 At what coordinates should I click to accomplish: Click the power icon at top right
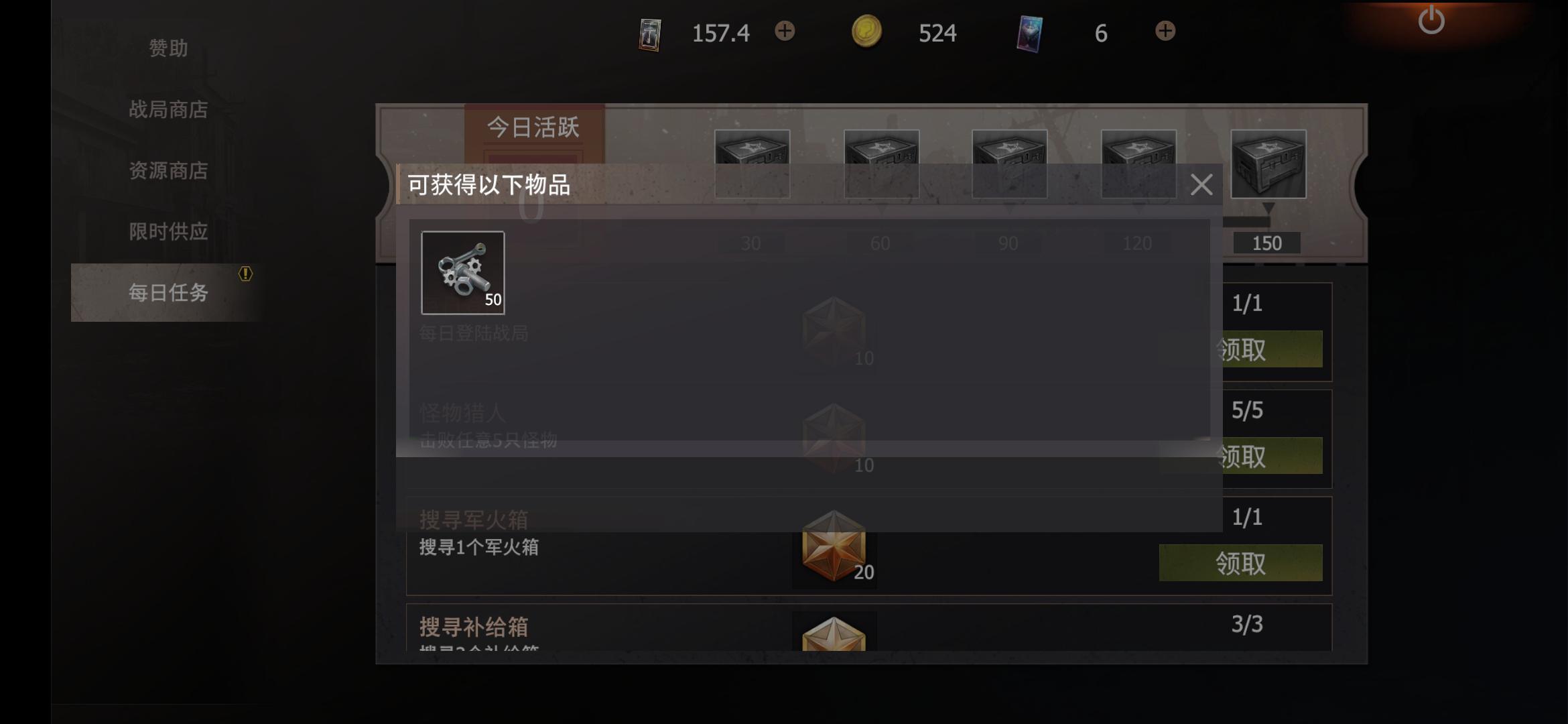tap(1431, 20)
